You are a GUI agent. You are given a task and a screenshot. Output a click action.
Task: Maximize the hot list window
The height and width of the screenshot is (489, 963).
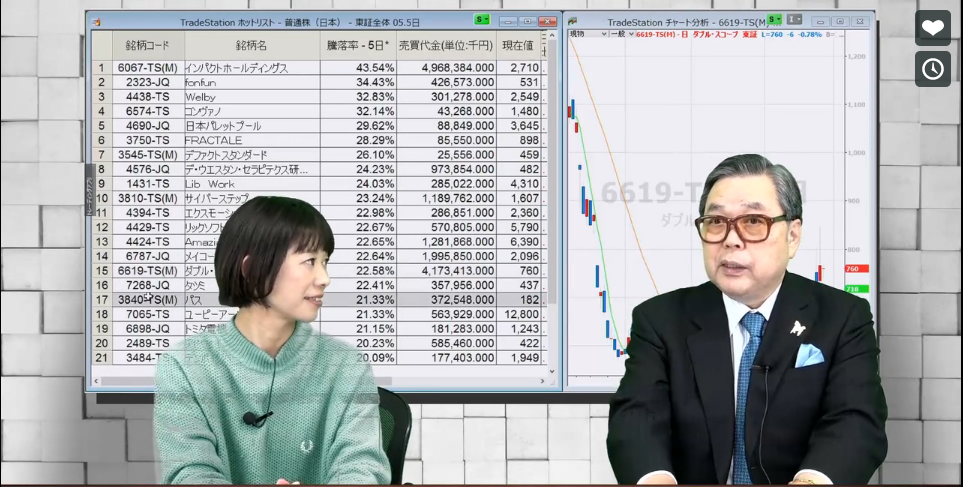(527, 22)
